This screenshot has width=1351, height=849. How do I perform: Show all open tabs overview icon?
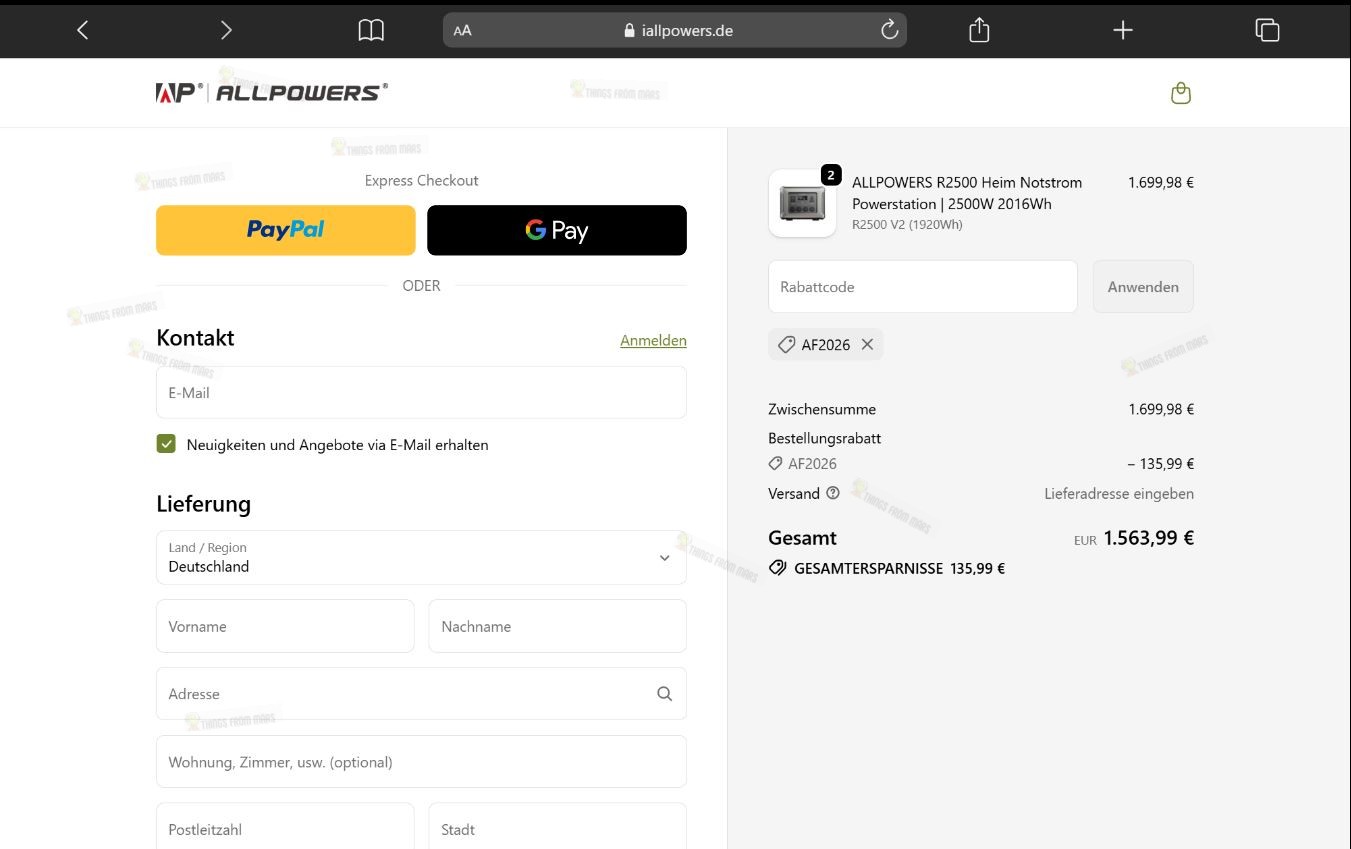pos(1267,30)
